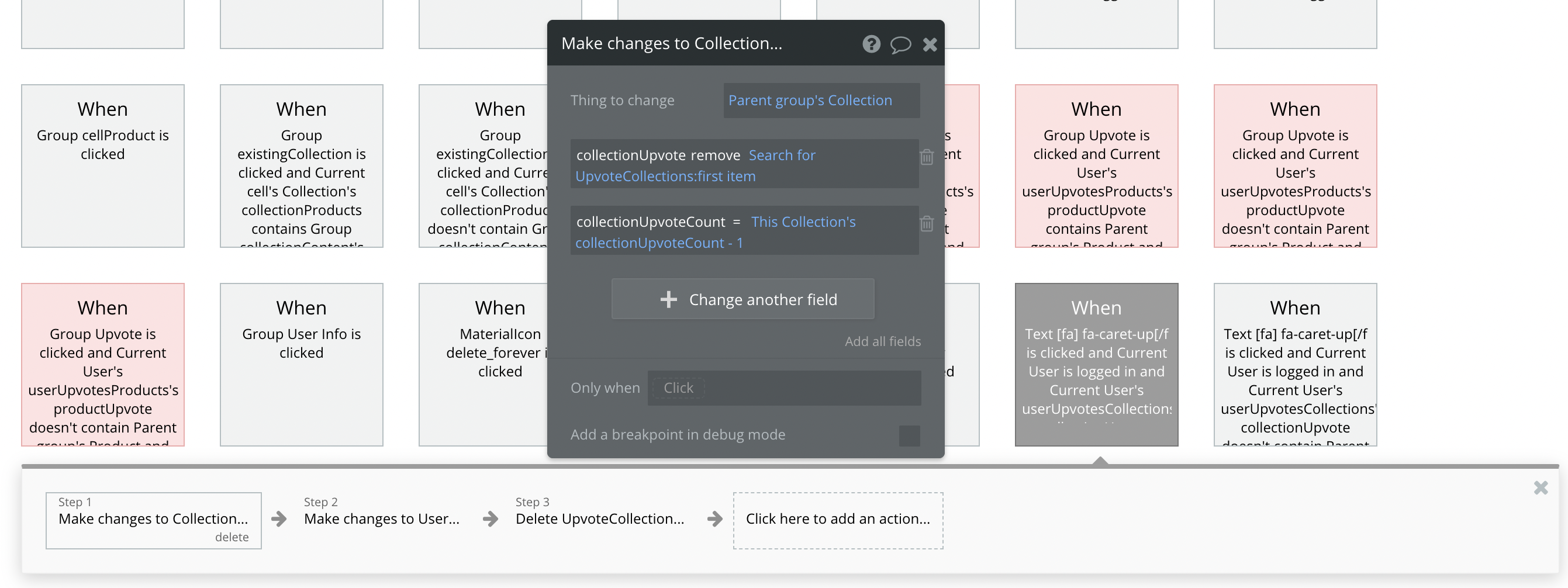Click here to add an action
Viewport: 1568px width, 588px height.
click(838, 519)
